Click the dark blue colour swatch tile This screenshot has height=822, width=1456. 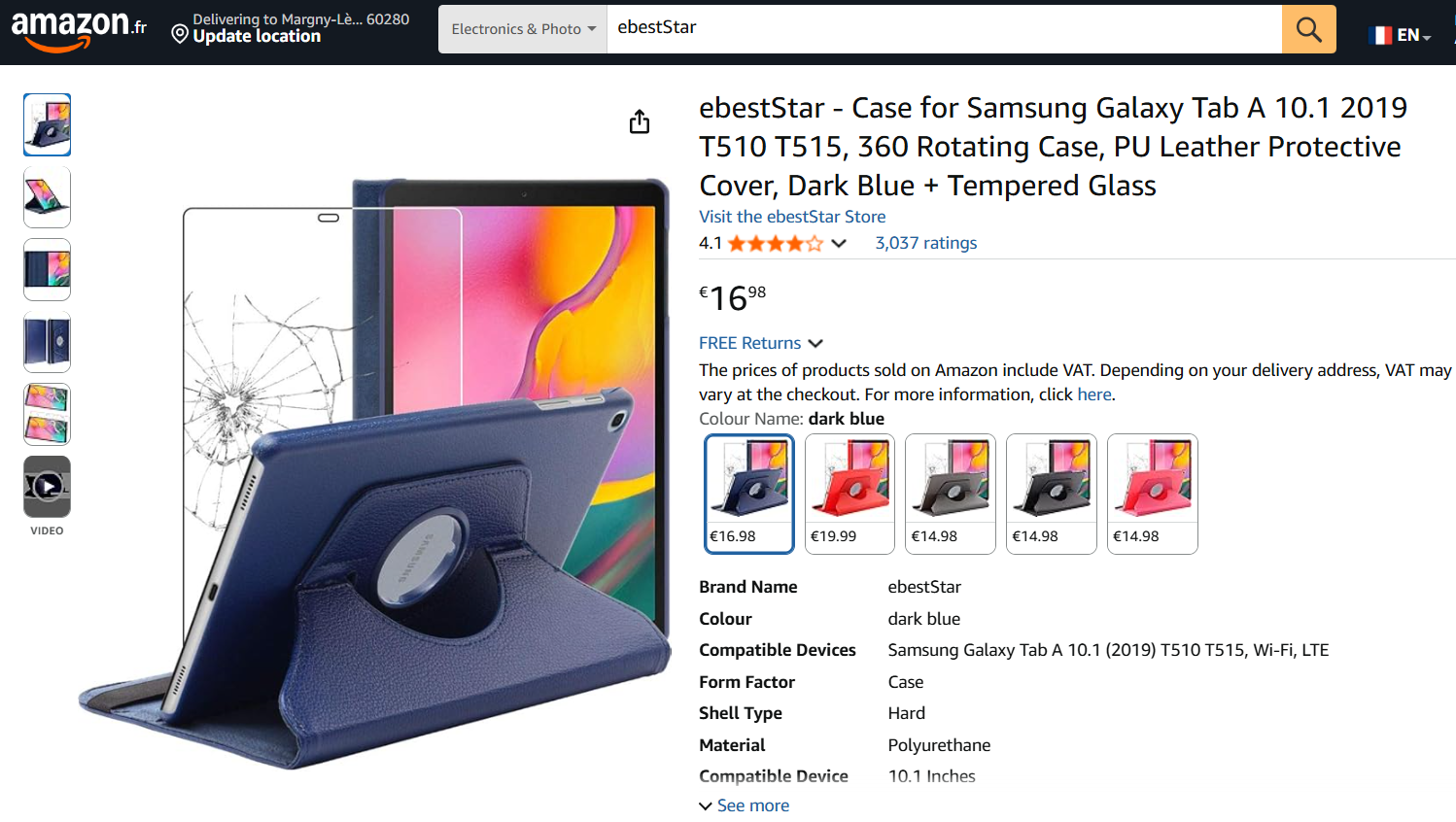point(748,494)
